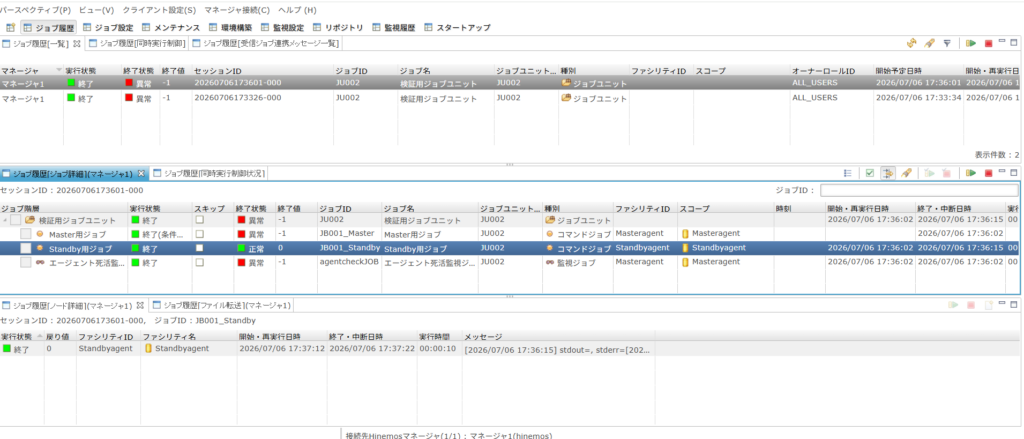Close the ジョブ履歴[一覧] tab
Viewport: 1024px width, 439px height.
pos(76,44)
